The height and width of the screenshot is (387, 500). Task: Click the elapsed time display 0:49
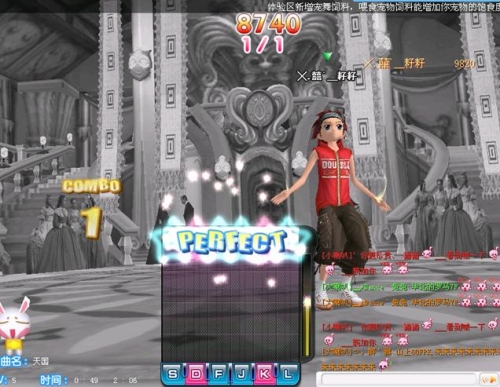pos(86,380)
